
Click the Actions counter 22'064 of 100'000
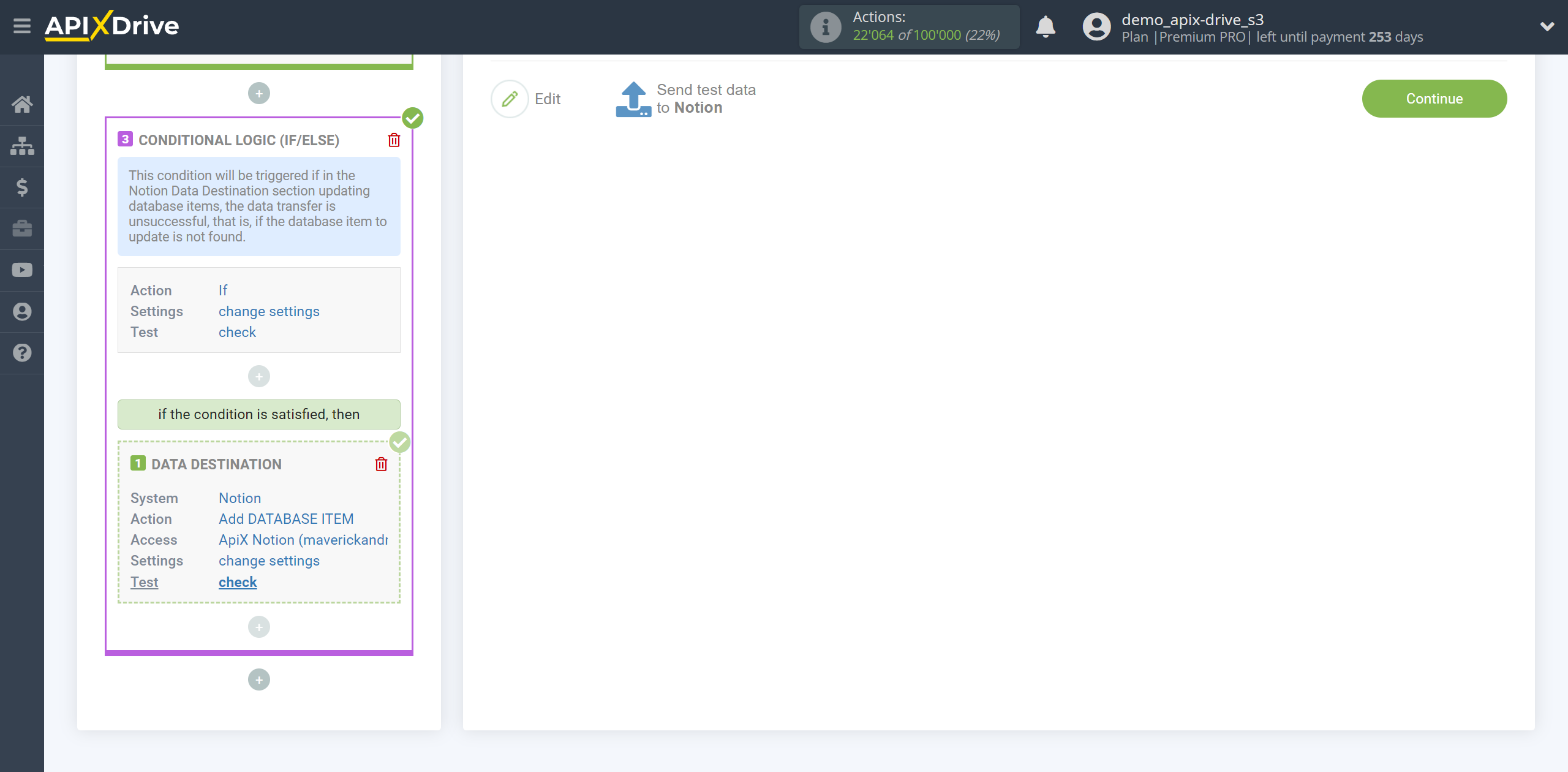pos(926,36)
